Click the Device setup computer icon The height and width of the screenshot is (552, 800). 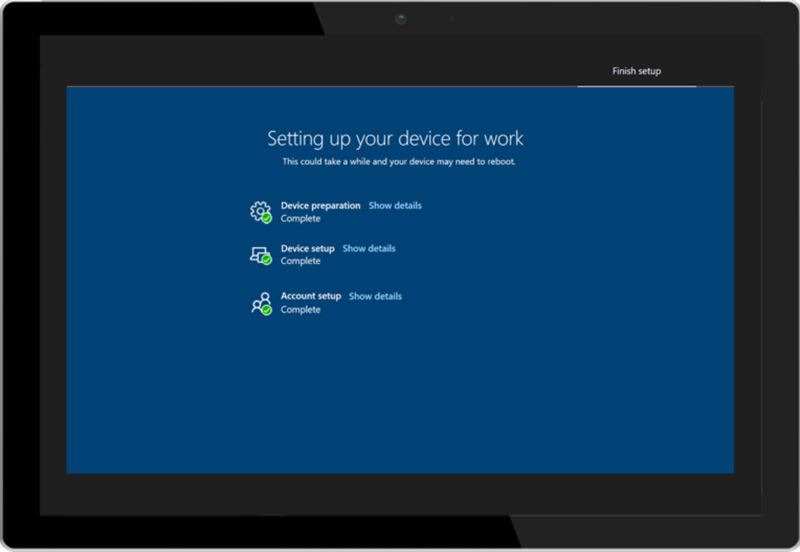tap(261, 255)
